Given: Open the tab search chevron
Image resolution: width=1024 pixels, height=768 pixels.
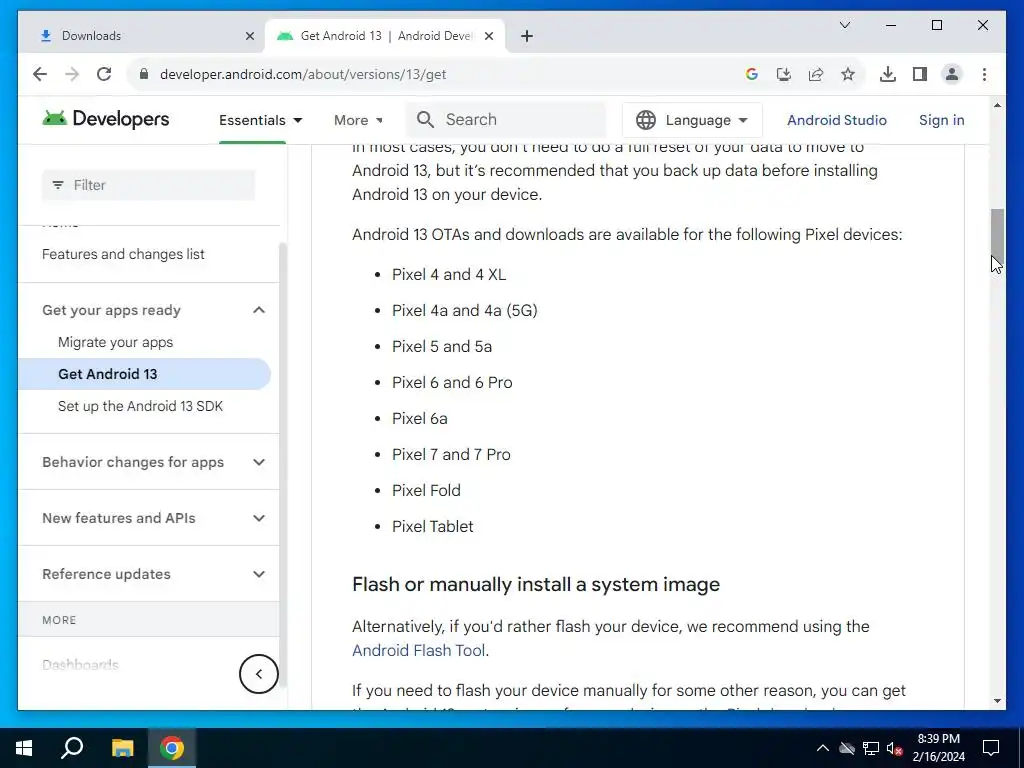Looking at the screenshot, I should (x=844, y=25).
